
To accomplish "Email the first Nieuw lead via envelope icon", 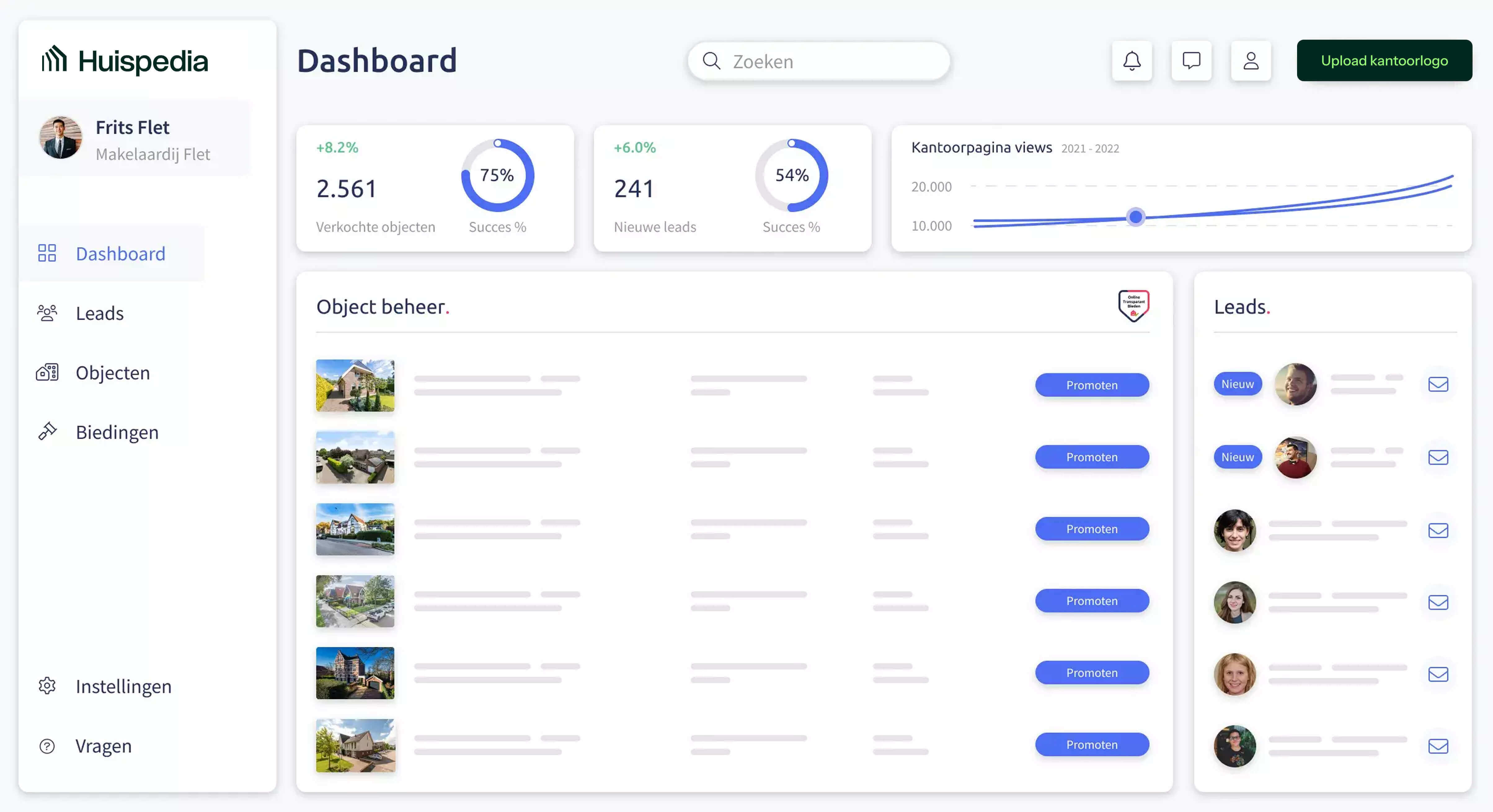I will tap(1438, 384).
